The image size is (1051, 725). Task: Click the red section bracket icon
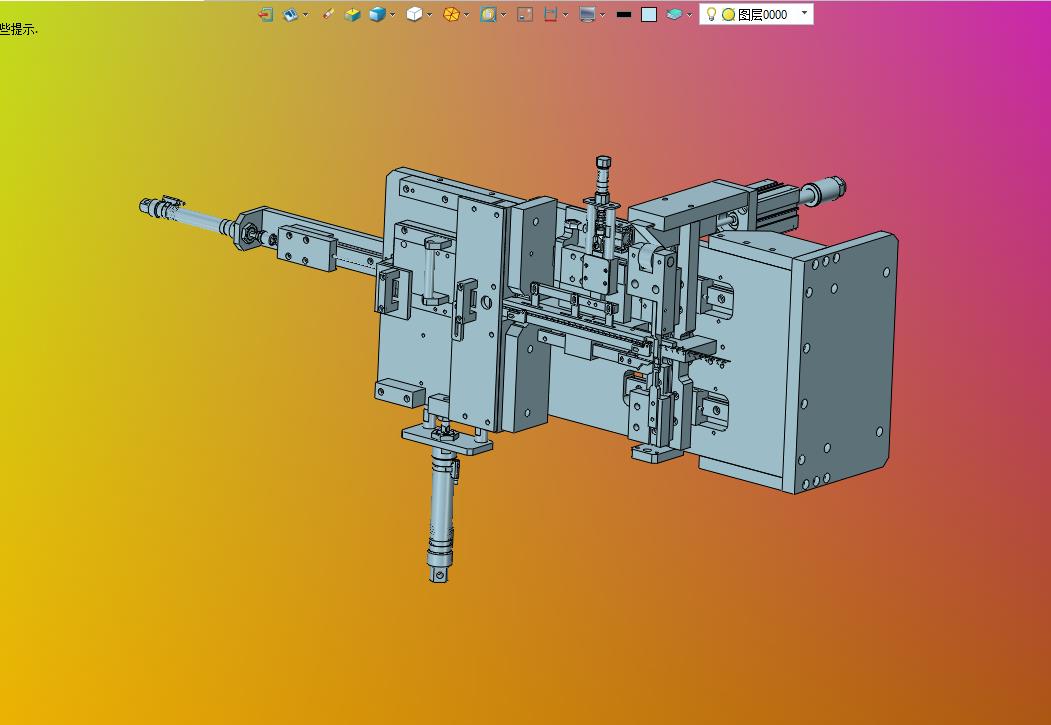click(550, 14)
